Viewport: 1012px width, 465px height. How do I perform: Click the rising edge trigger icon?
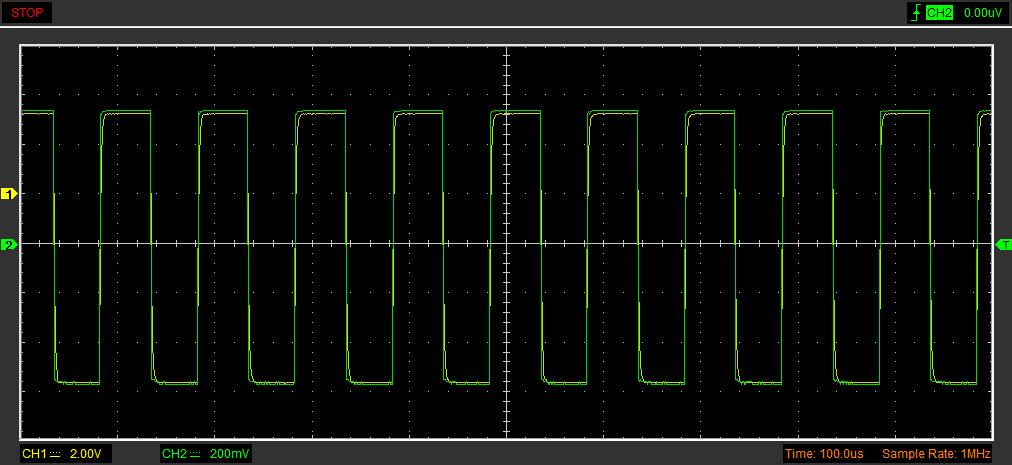(916, 13)
